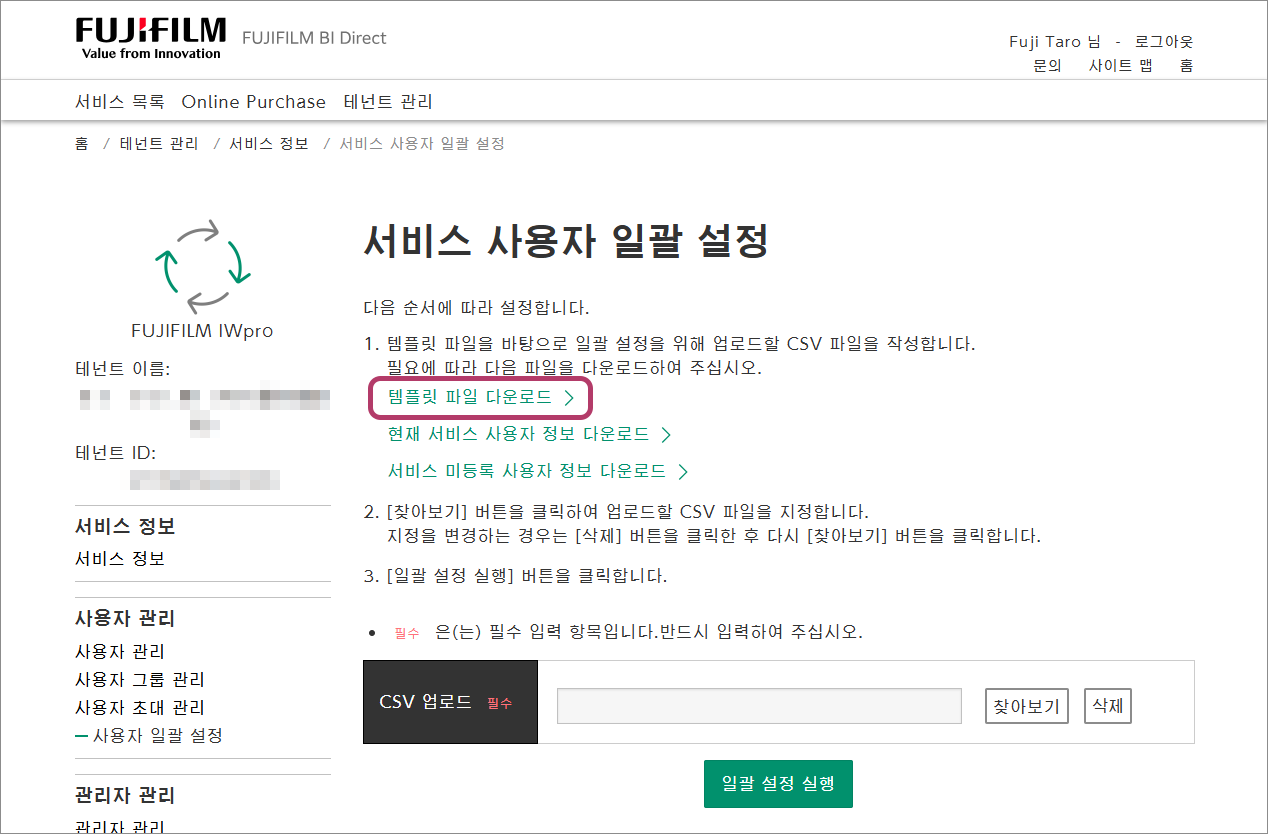Screen dimensions: 1268x834
Task: Go to 테넌트 관리 in the breadcrumb
Action: [x=159, y=144]
